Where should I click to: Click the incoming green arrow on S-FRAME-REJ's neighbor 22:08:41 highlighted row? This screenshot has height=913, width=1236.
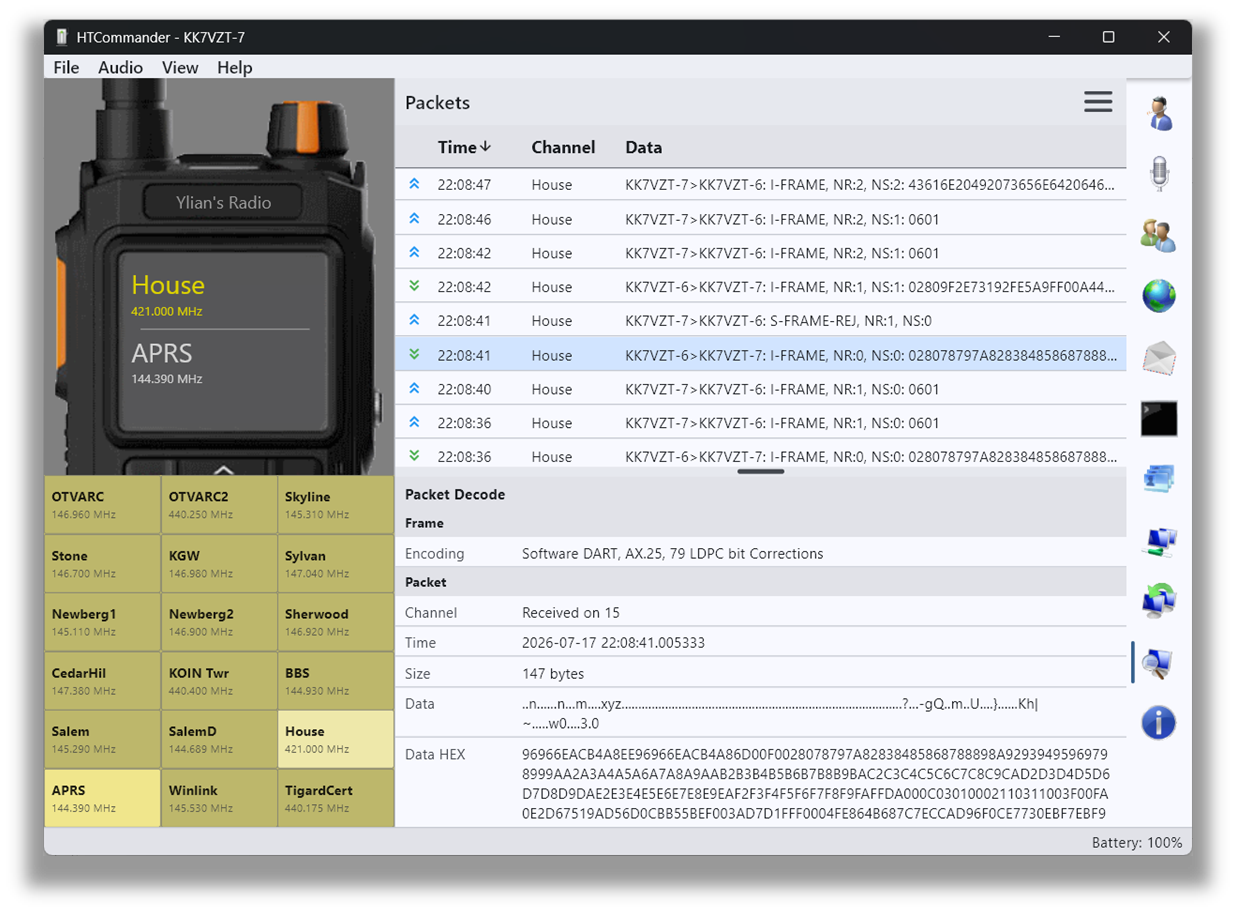(414, 355)
